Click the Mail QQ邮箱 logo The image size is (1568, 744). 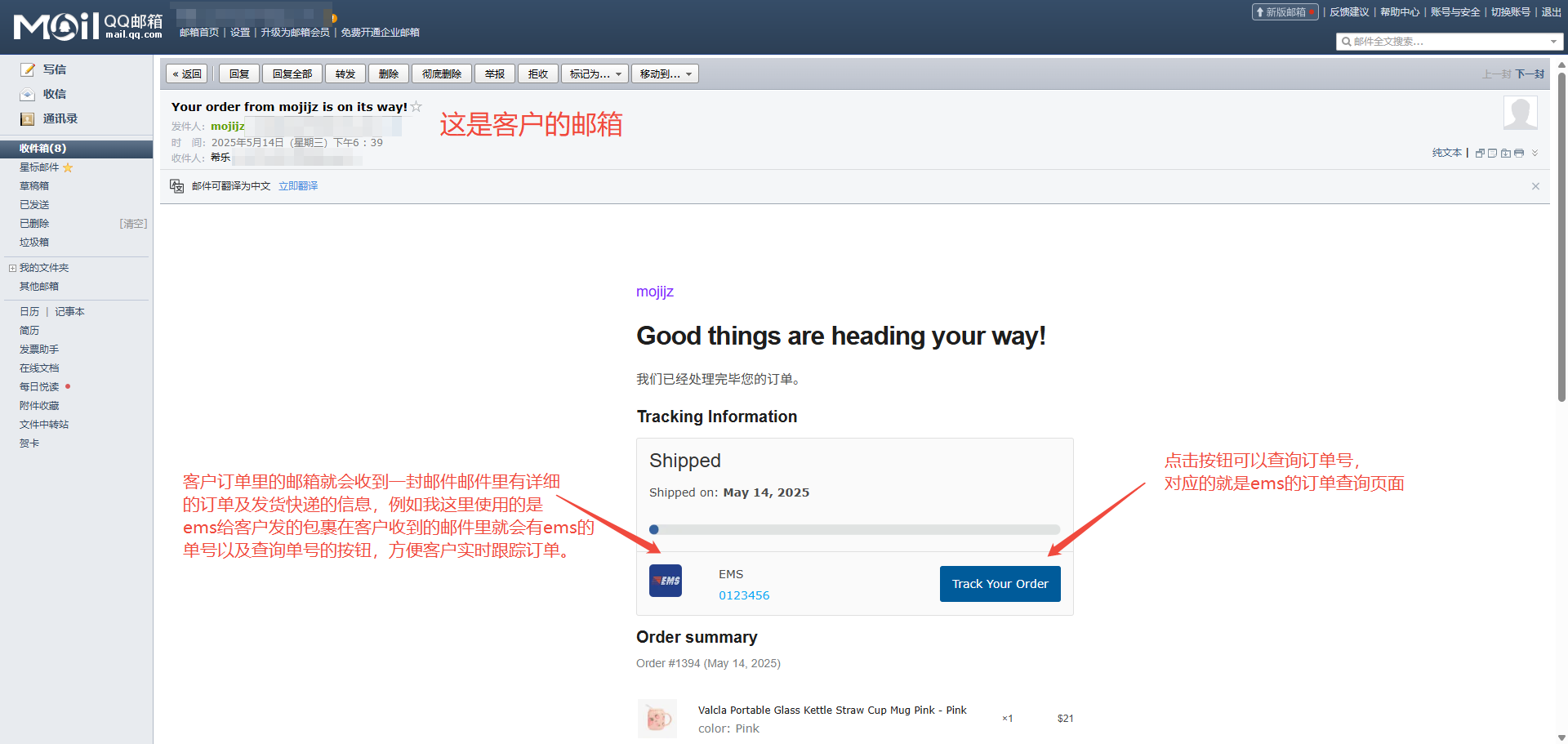point(88,26)
